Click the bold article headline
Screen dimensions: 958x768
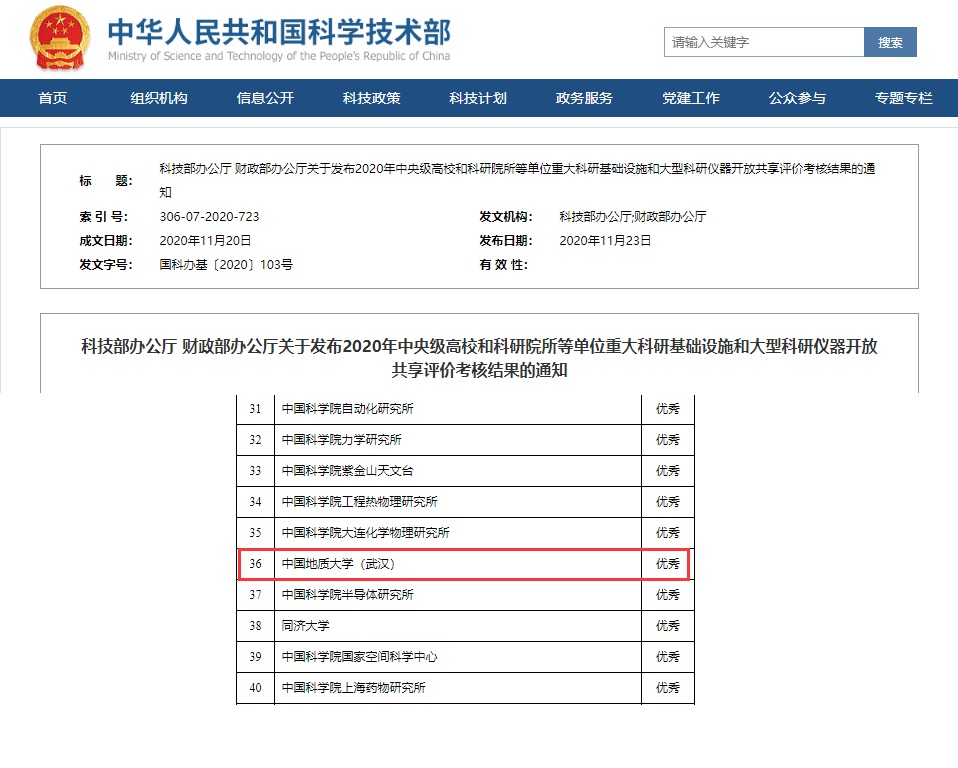point(479,357)
